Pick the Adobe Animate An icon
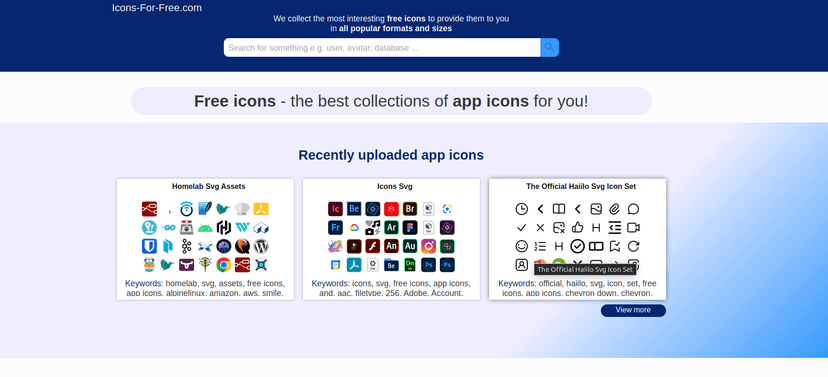828x377 pixels. click(x=391, y=246)
